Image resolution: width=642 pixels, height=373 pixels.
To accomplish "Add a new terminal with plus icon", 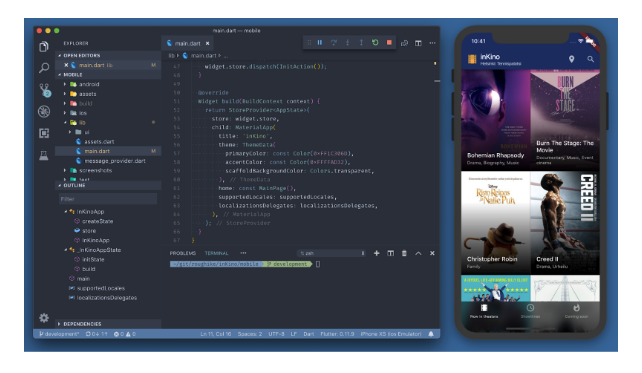I will click(377, 253).
